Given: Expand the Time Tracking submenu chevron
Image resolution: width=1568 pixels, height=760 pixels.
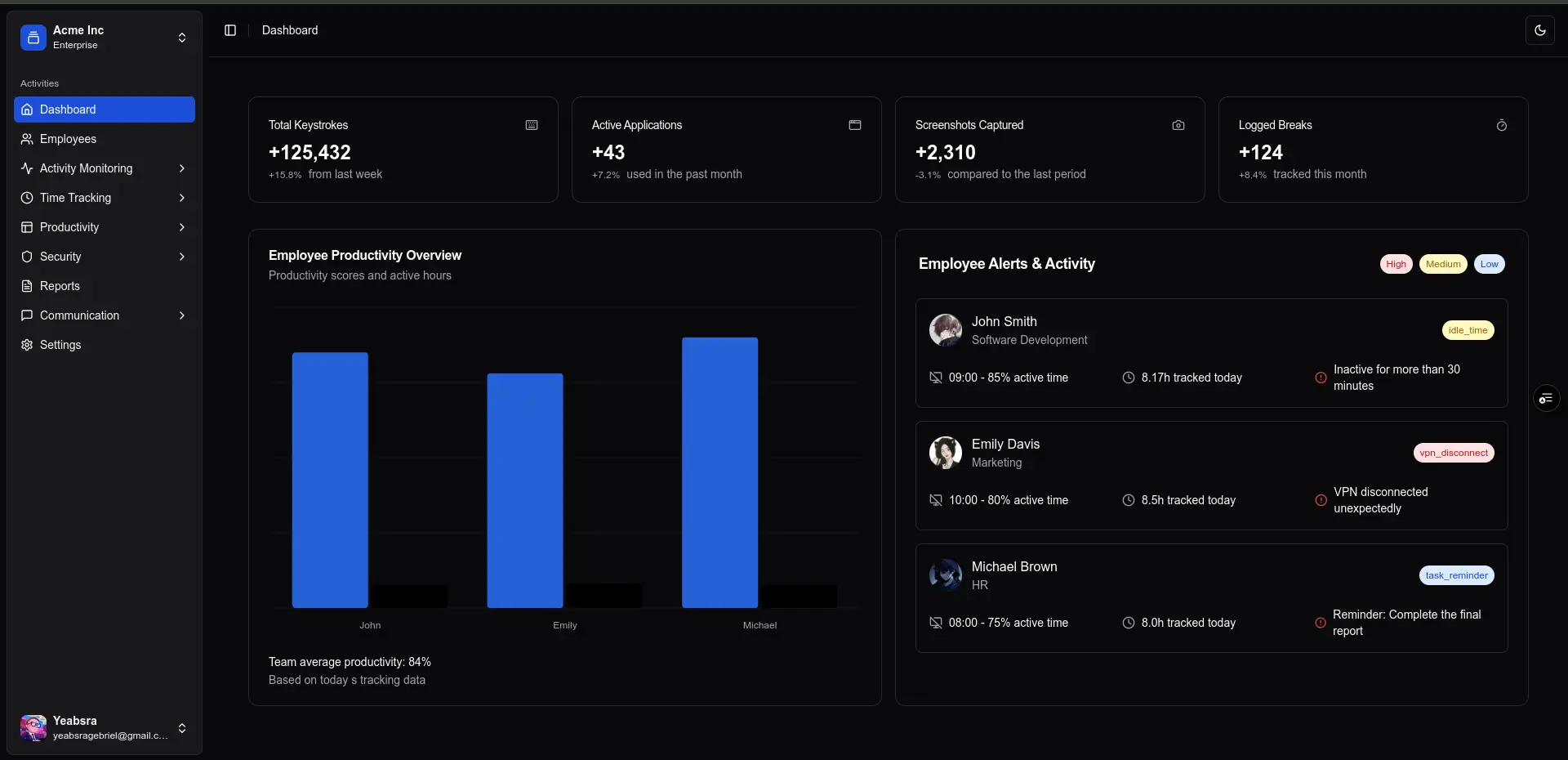Looking at the screenshot, I should pyautogui.click(x=181, y=198).
